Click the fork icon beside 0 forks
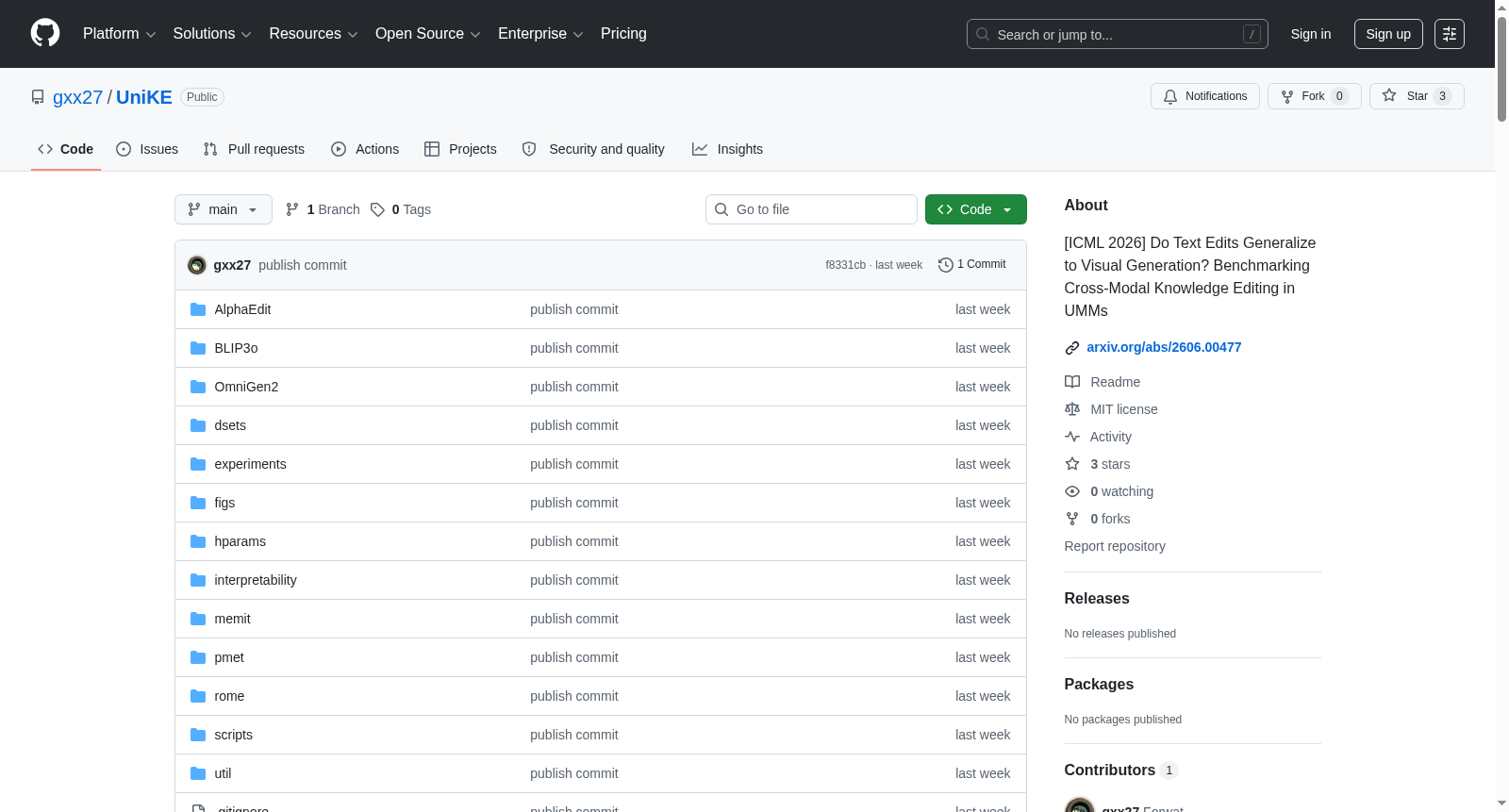Viewport: 1509px width, 812px height. [x=1072, y=519]
